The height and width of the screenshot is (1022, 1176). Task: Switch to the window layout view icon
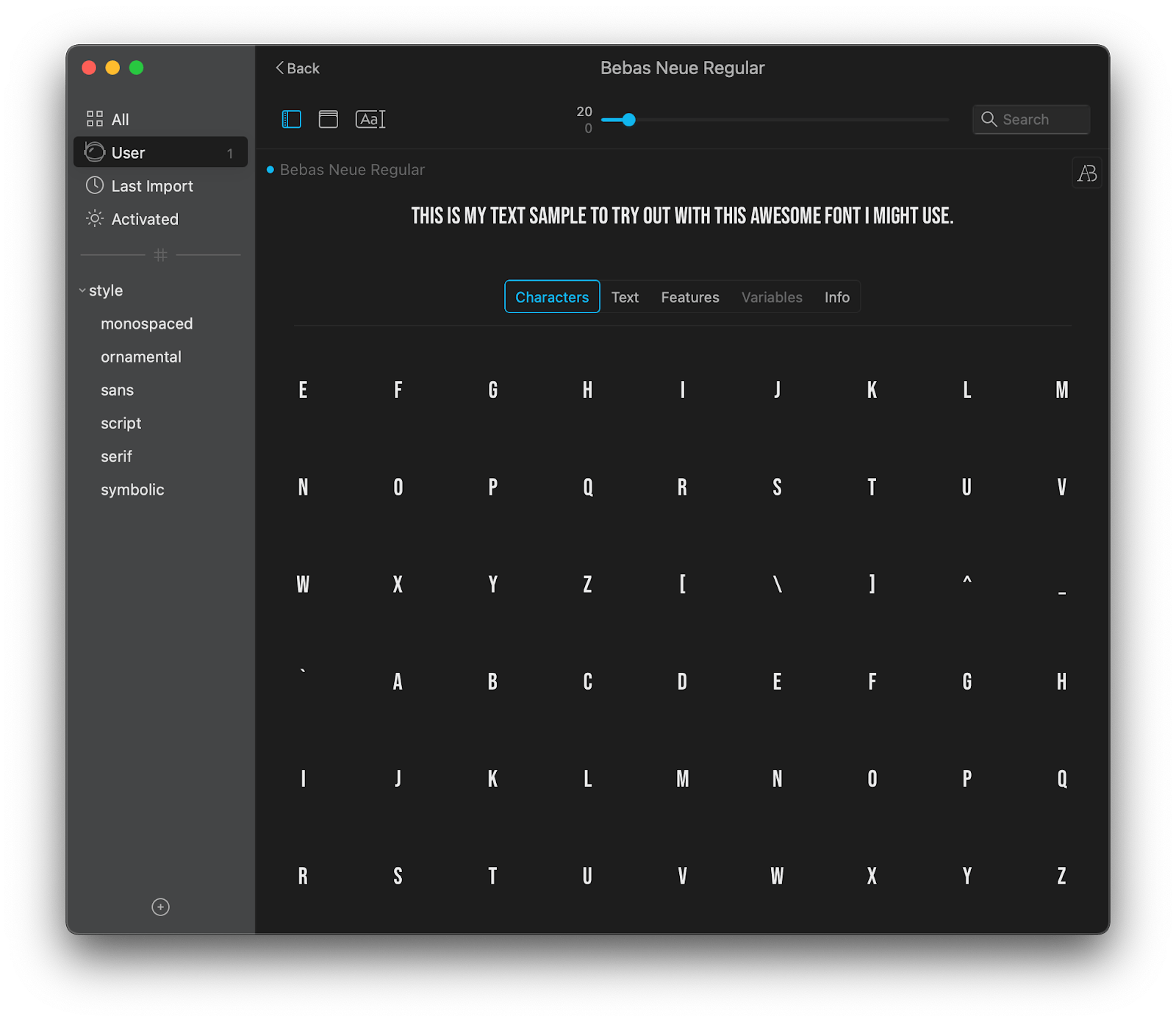click(x=329, y=119)
